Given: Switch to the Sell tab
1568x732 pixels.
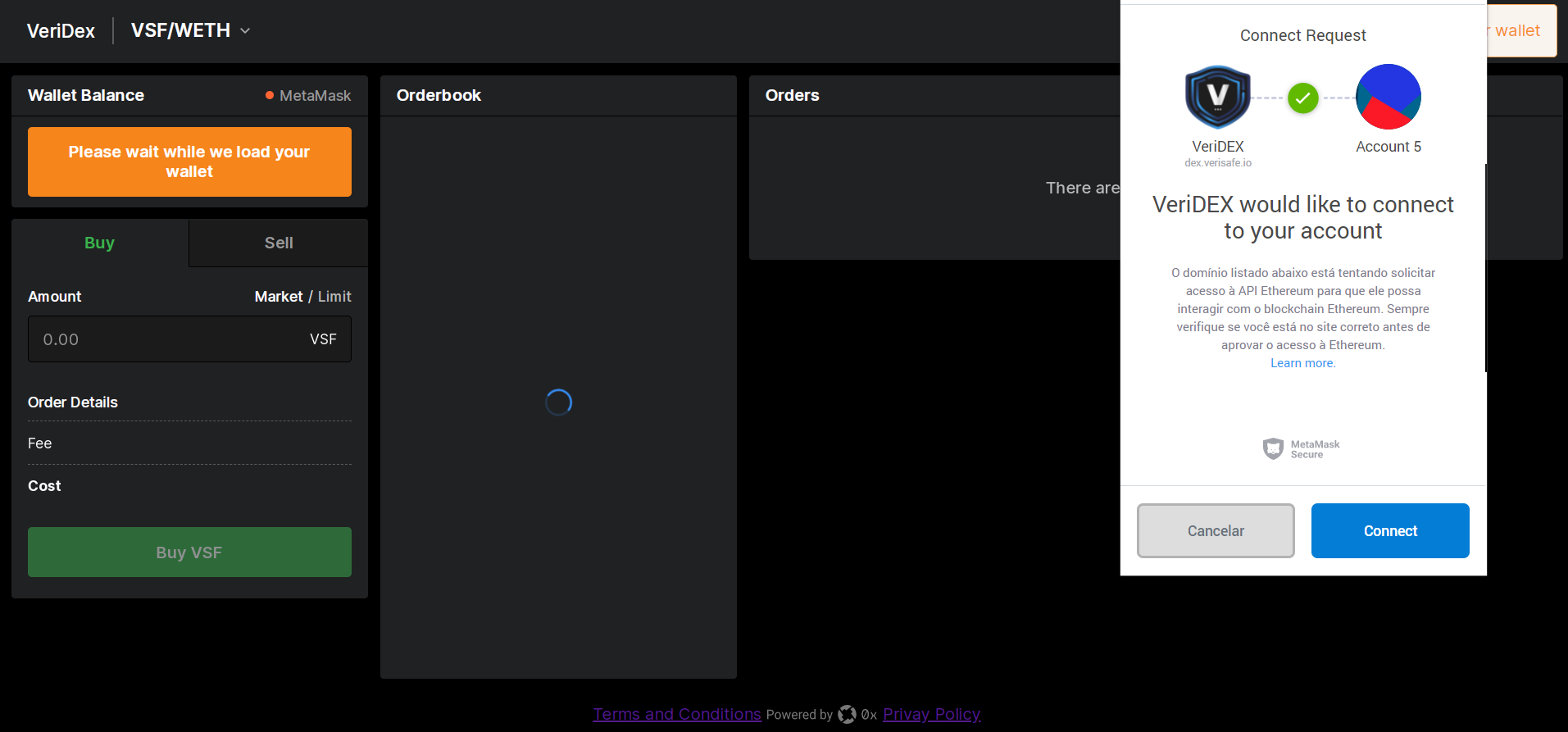Looking at the screenshot, I should [x=279, y=243].
